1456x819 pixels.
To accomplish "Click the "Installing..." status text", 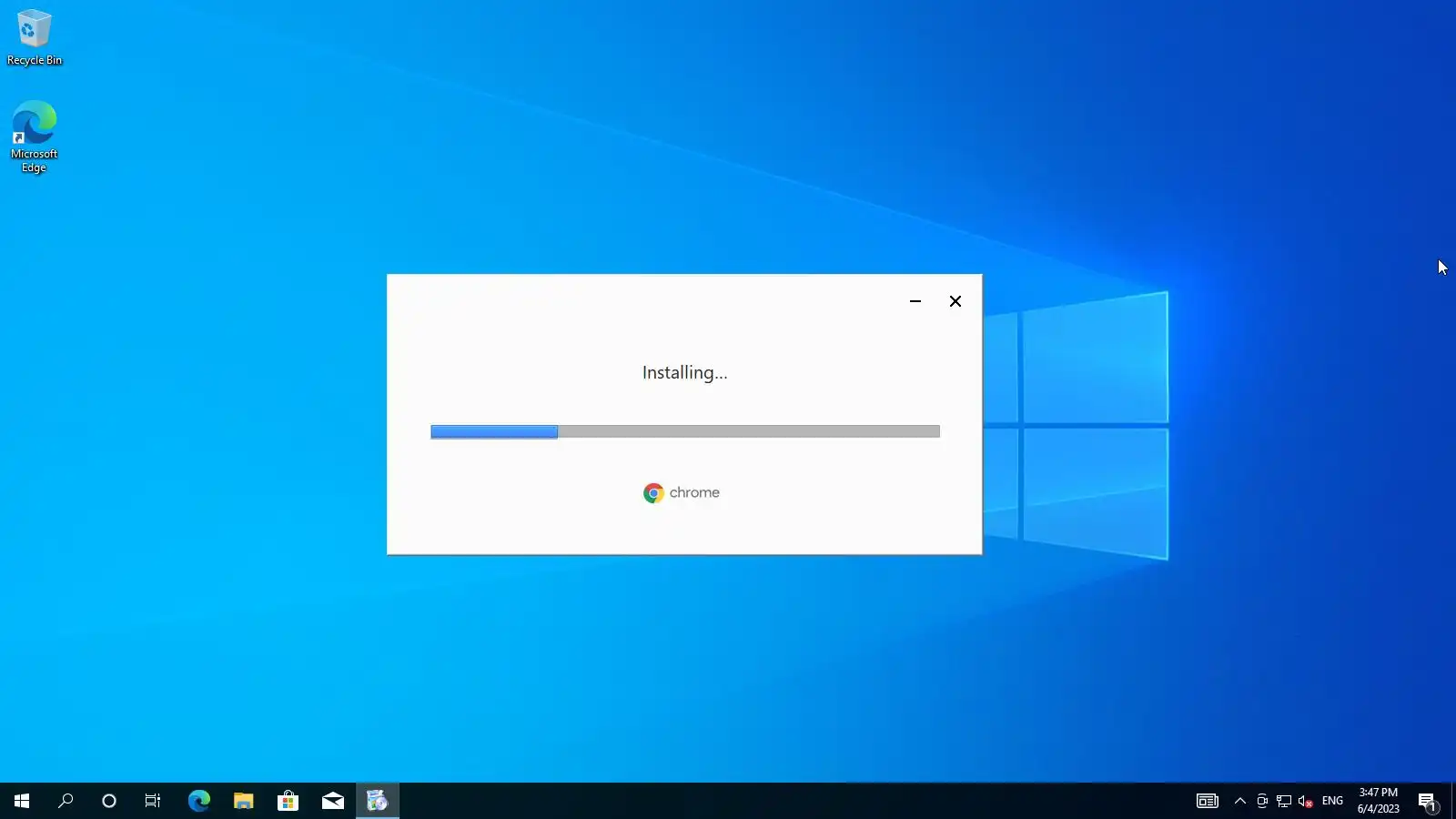I will click(685, 372).
